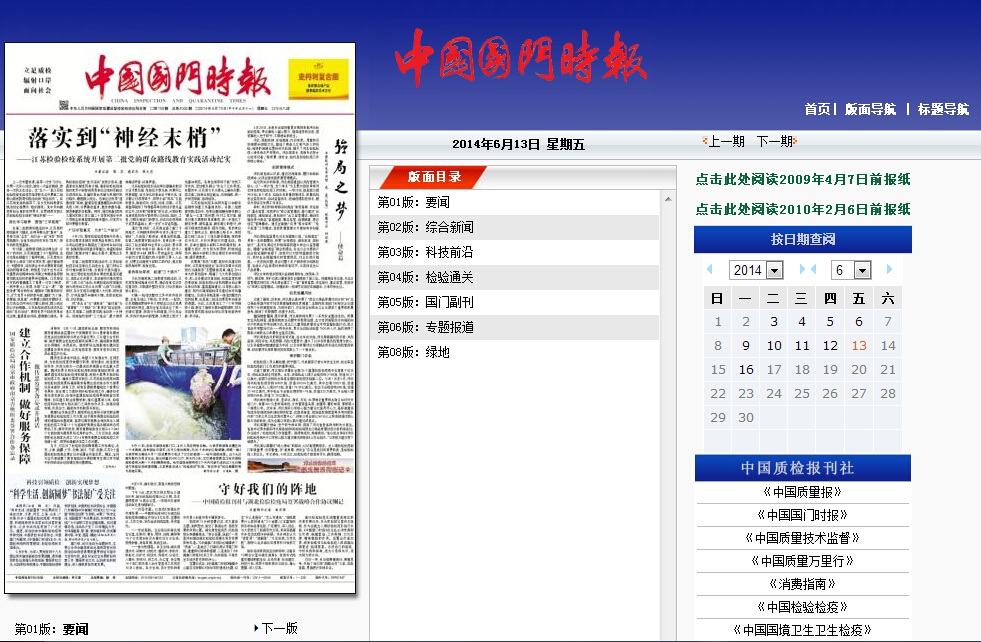
Task: Click the newspaper front page thumbnail
Action: coord(180,320)
